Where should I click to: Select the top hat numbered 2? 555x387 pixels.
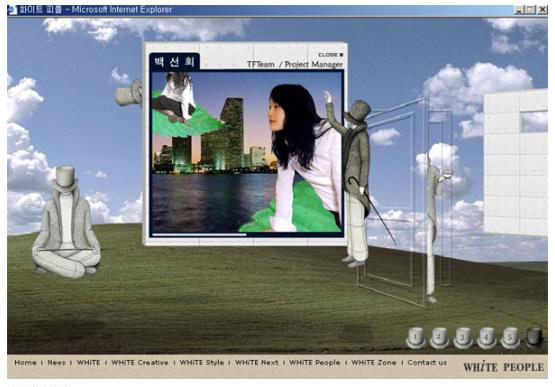tap(439, 337)
